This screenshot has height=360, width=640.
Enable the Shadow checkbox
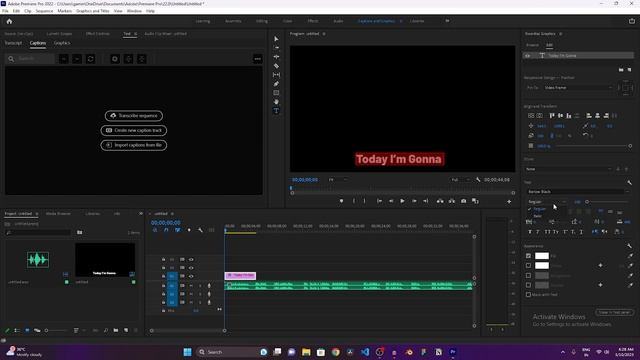pyautogui.click(x=528, y=285)
